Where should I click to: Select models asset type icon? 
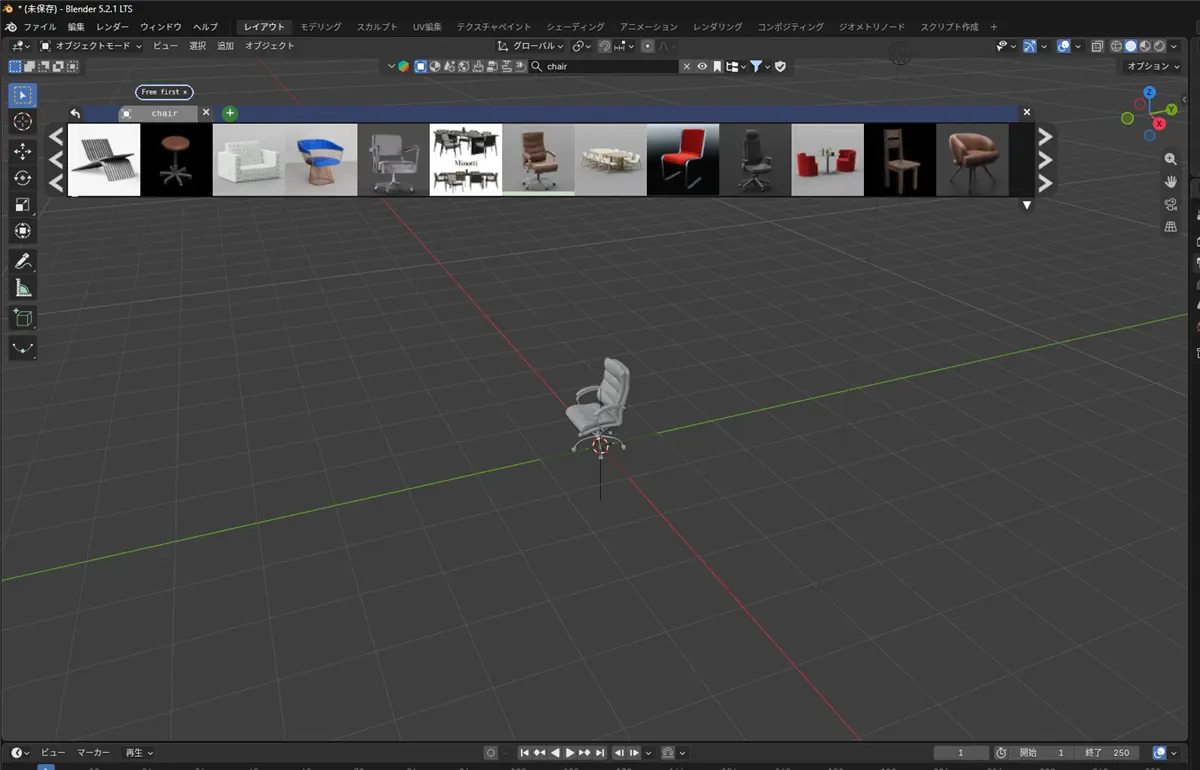click(x=421, y=67)
